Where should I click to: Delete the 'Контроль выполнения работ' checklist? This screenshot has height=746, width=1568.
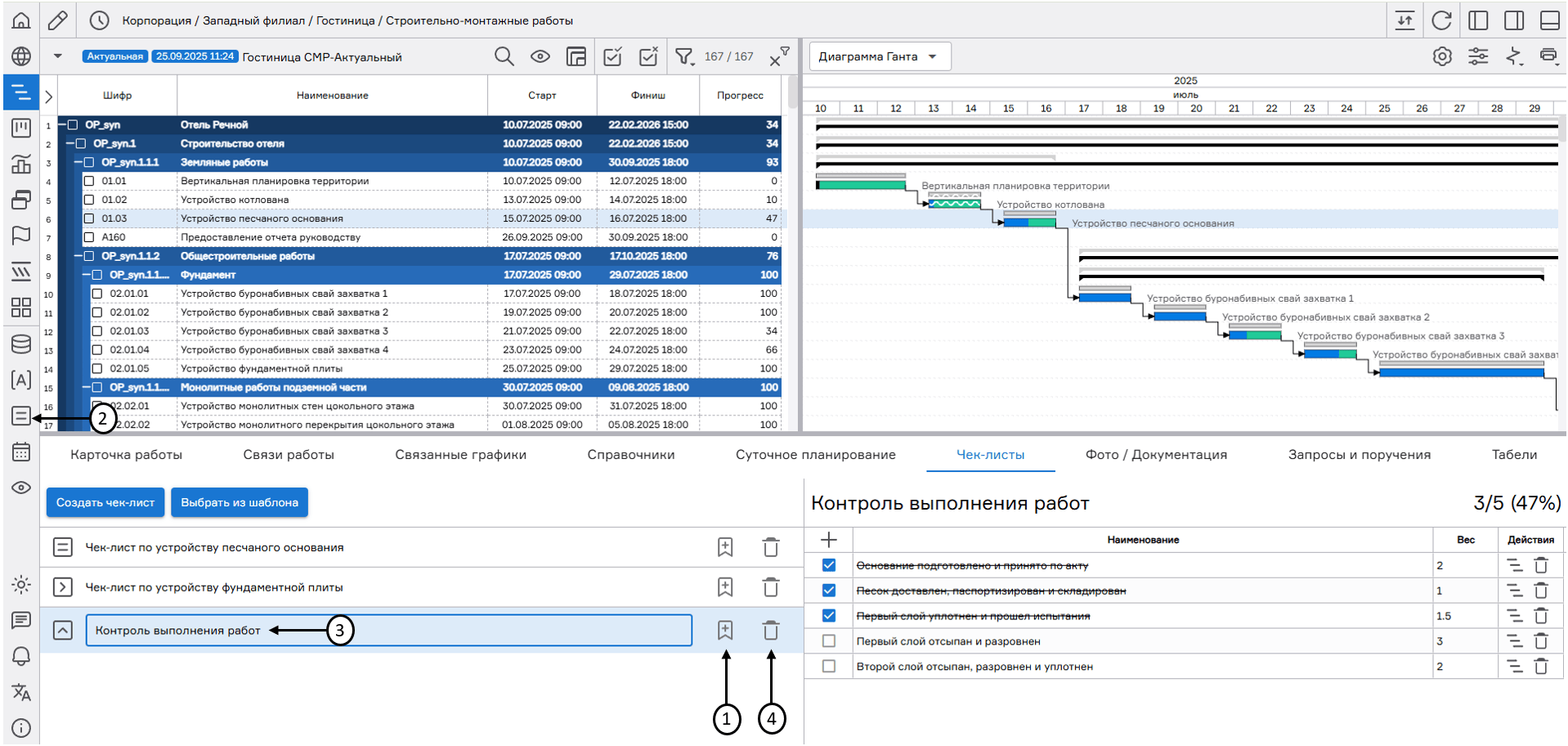770,630
